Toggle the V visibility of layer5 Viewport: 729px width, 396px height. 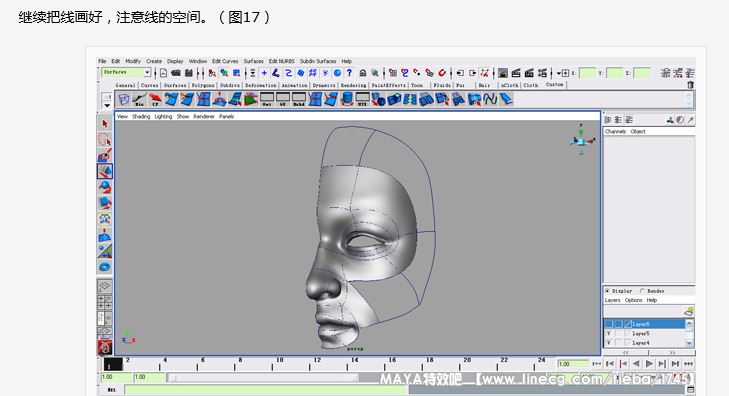(609, 333)
